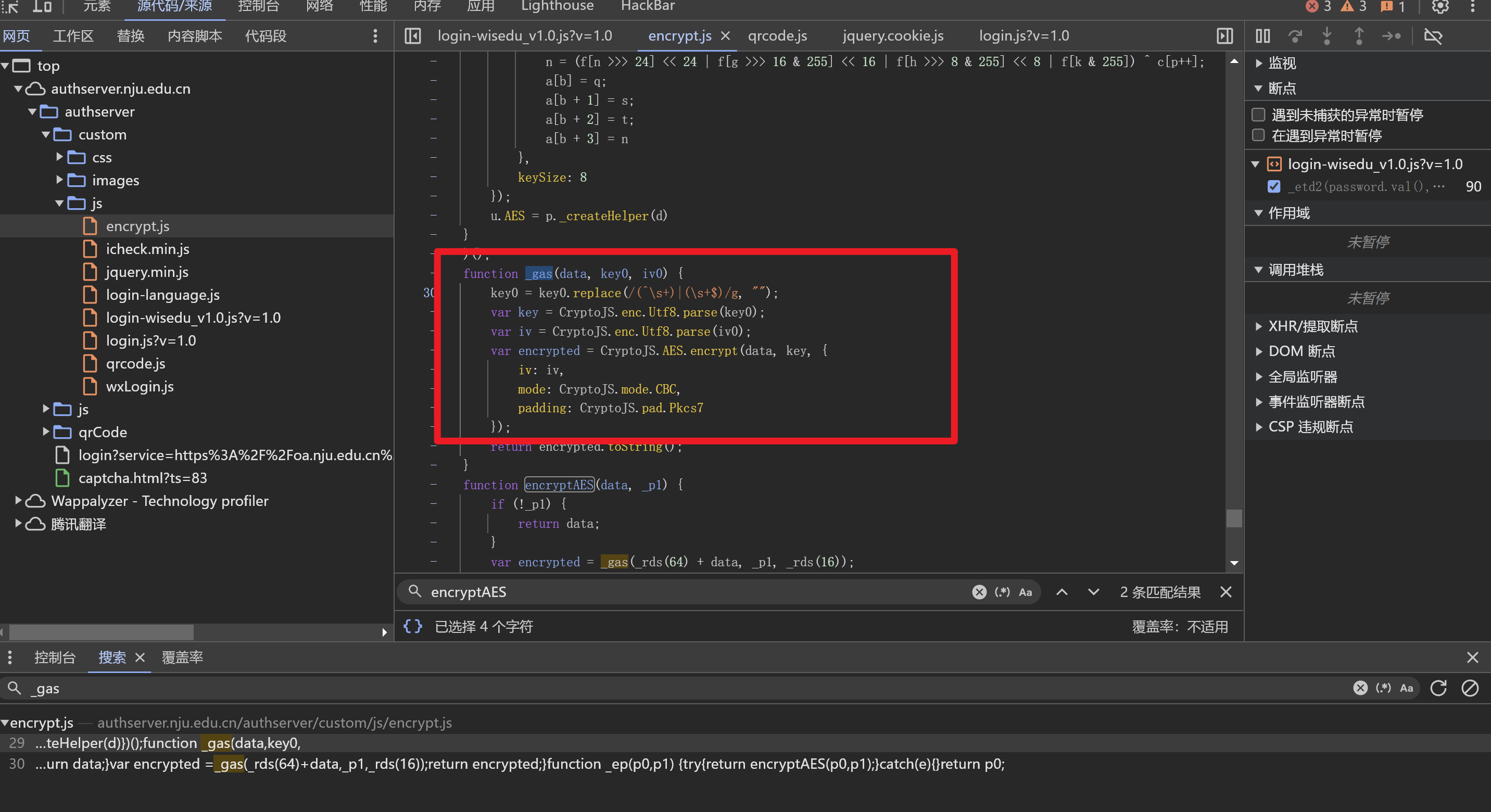The width and height of the screenshot is (1491, 812).
Task: Expand XHR/提取断点 section
Action: pyautogui.click(x=1258, y=326)
